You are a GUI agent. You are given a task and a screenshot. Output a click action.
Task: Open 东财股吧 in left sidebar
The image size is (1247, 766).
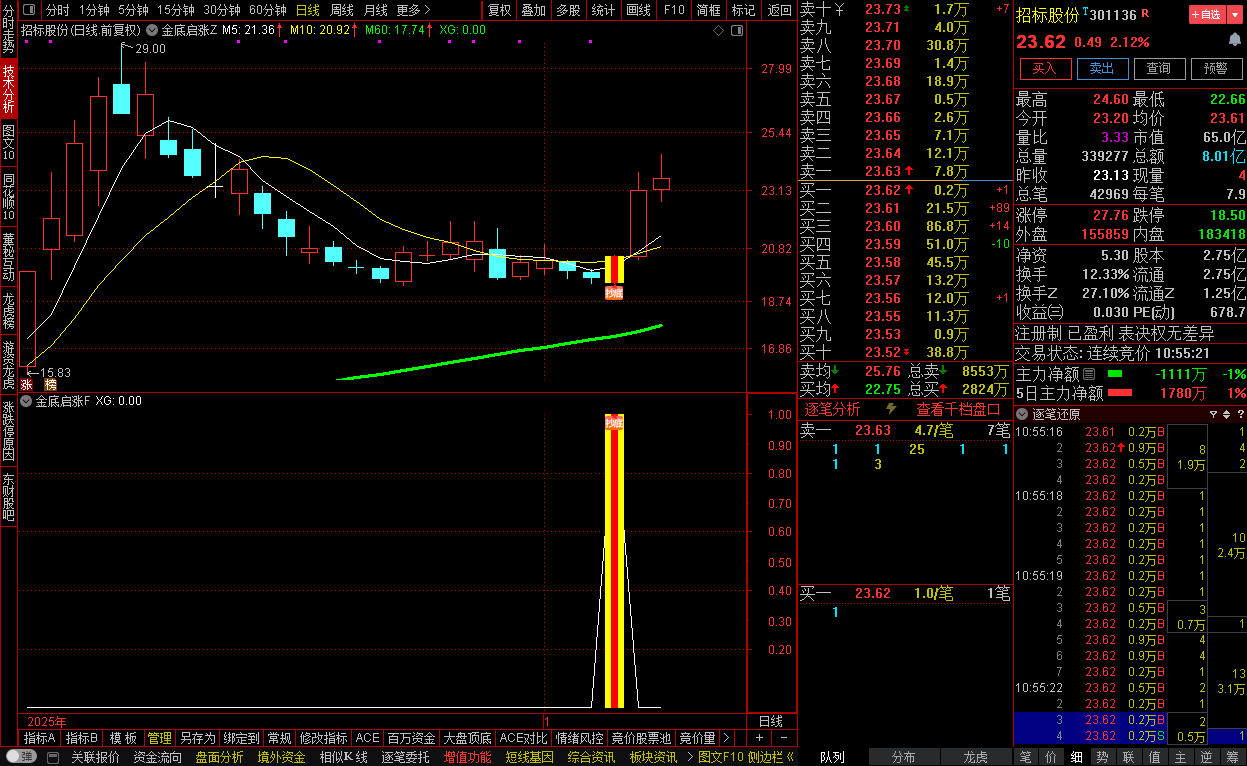coord(8,497)
